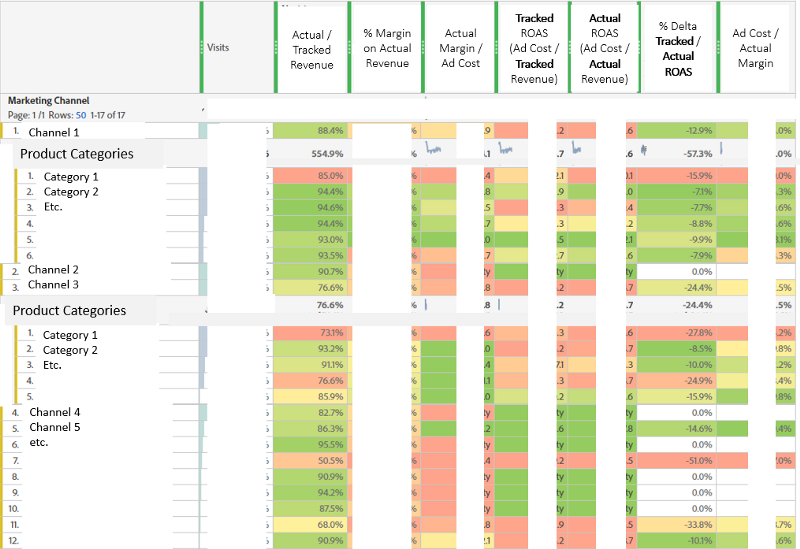Image resolution: width=800 pixels, height=549 pixels.
Task: Click the -7.1% delta cell
Action: pyautogui.click(x=676, y=192)
